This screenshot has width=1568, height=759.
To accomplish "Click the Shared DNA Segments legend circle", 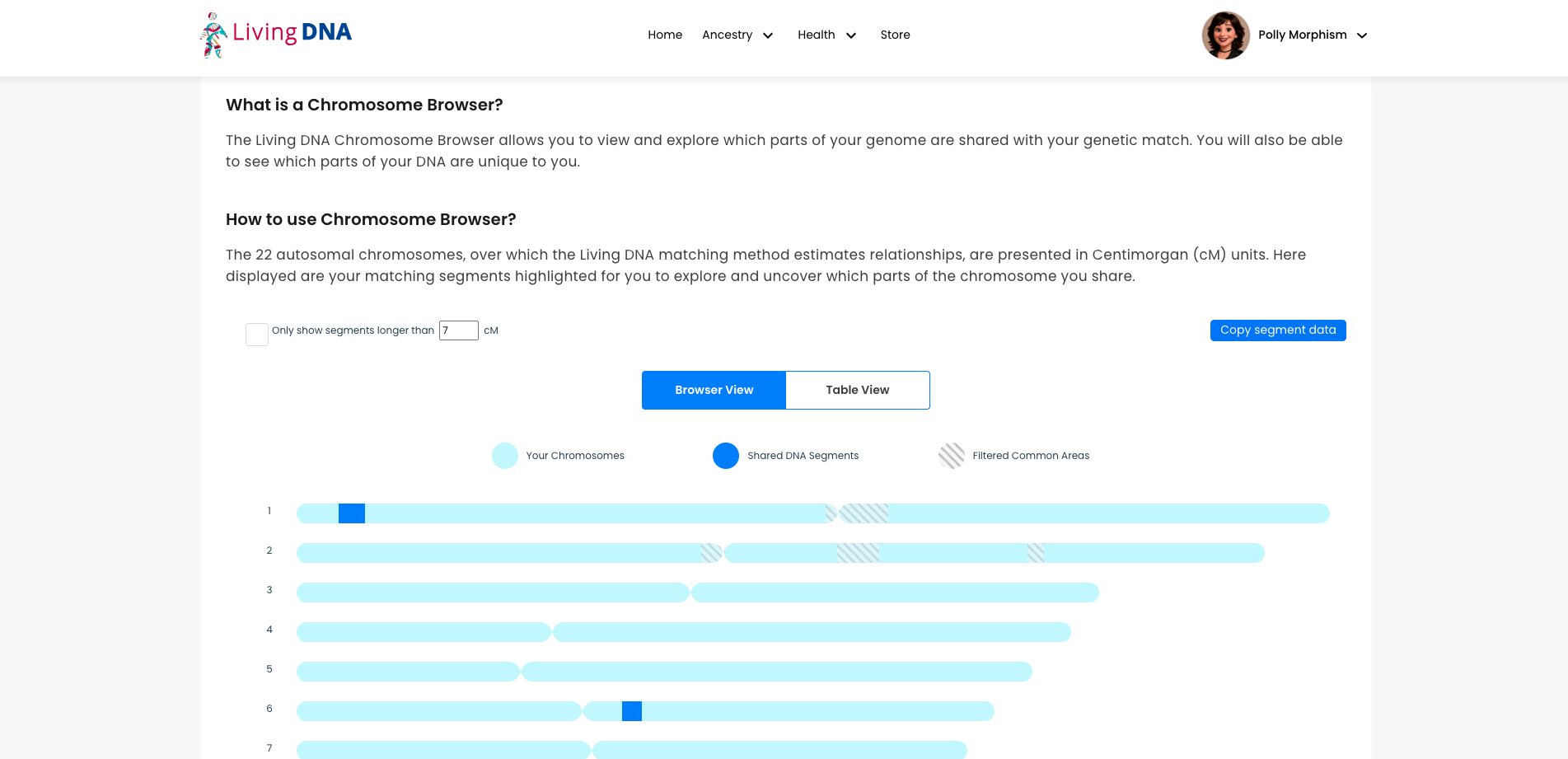I will click(726, 456).
